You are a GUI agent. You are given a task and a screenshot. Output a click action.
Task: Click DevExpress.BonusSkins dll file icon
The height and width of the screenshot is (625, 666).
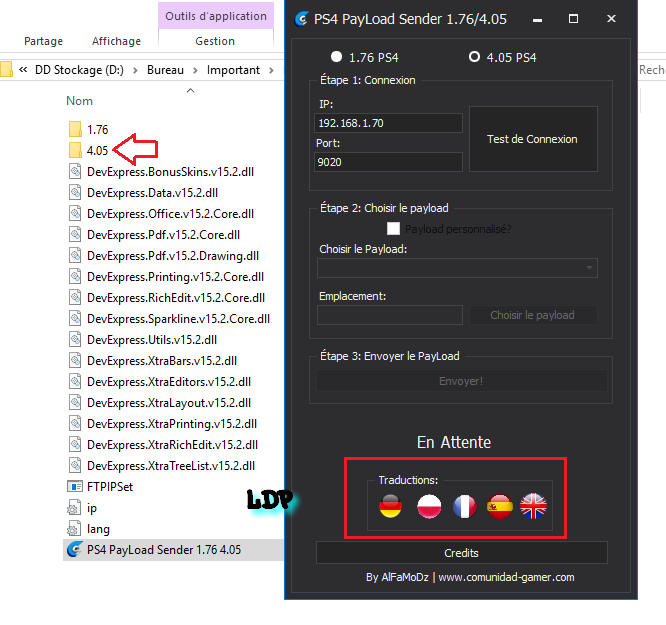[x=75, y=171]
